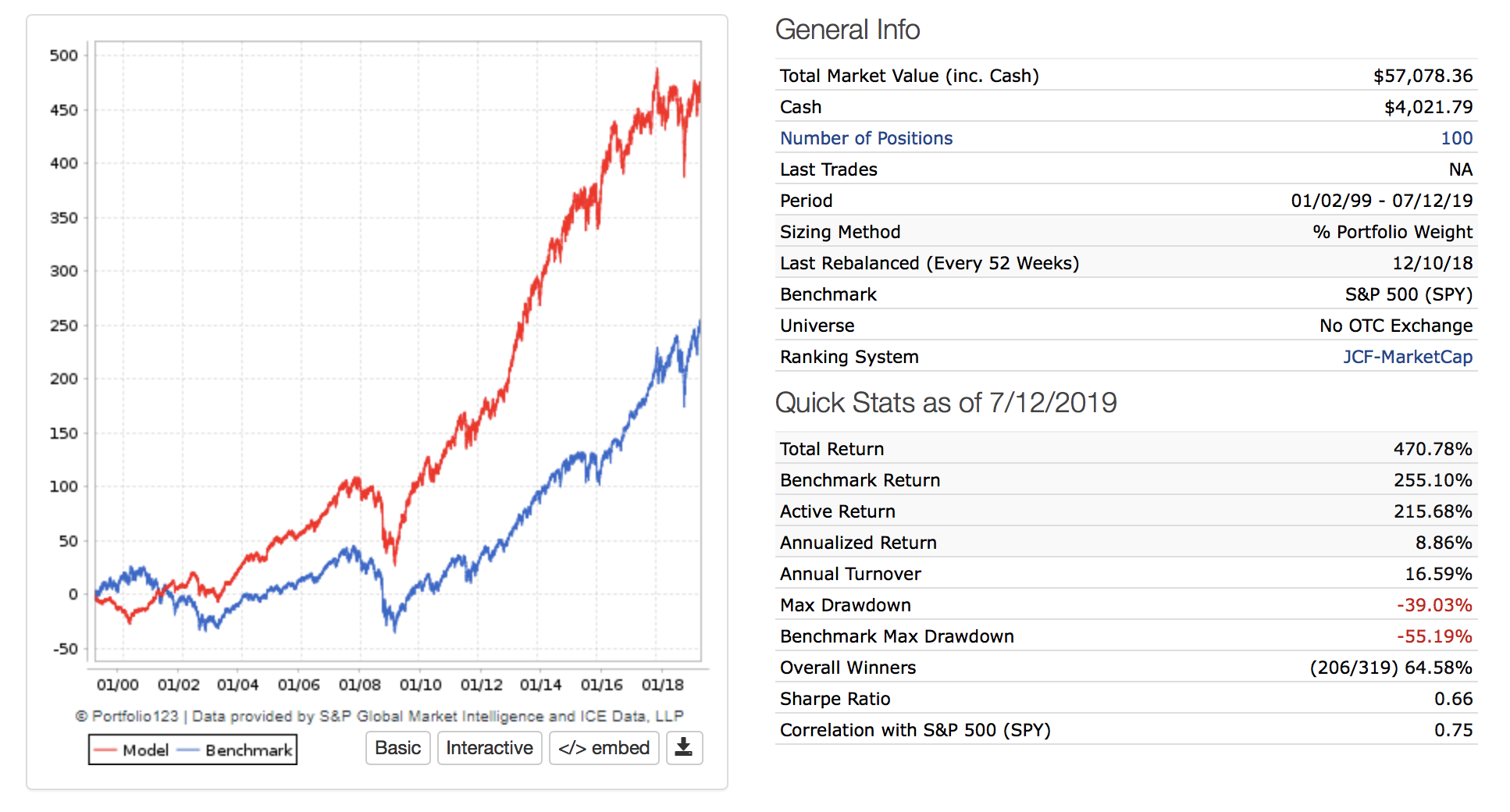Click the S&P 500 (SPY) benchmark value
The image size is (1510, 812).
(1409, 294)
